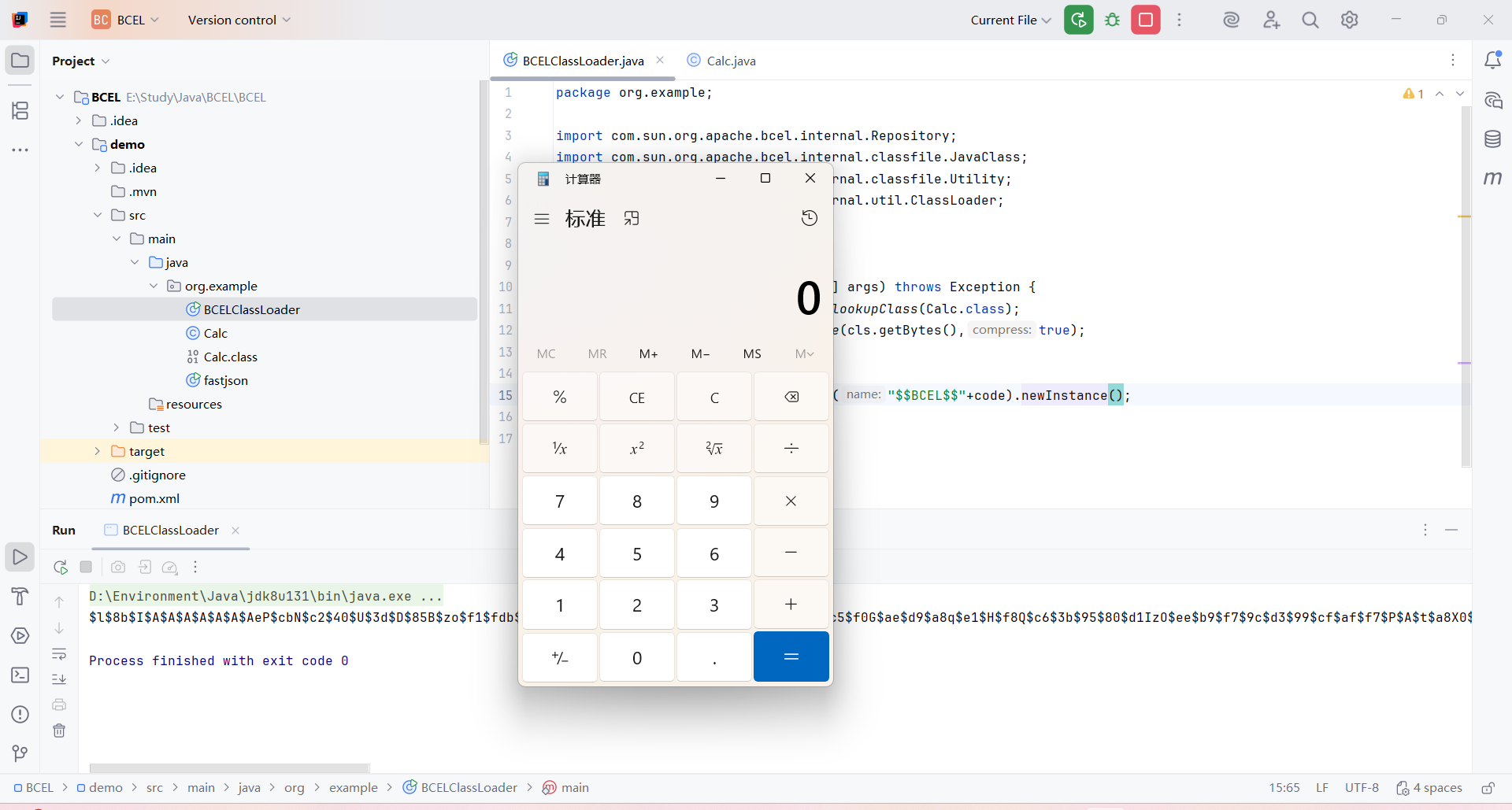1512x810 pixels.
Task: Switch to the Calc.java editor tab
Action: [x=730, y=61]
